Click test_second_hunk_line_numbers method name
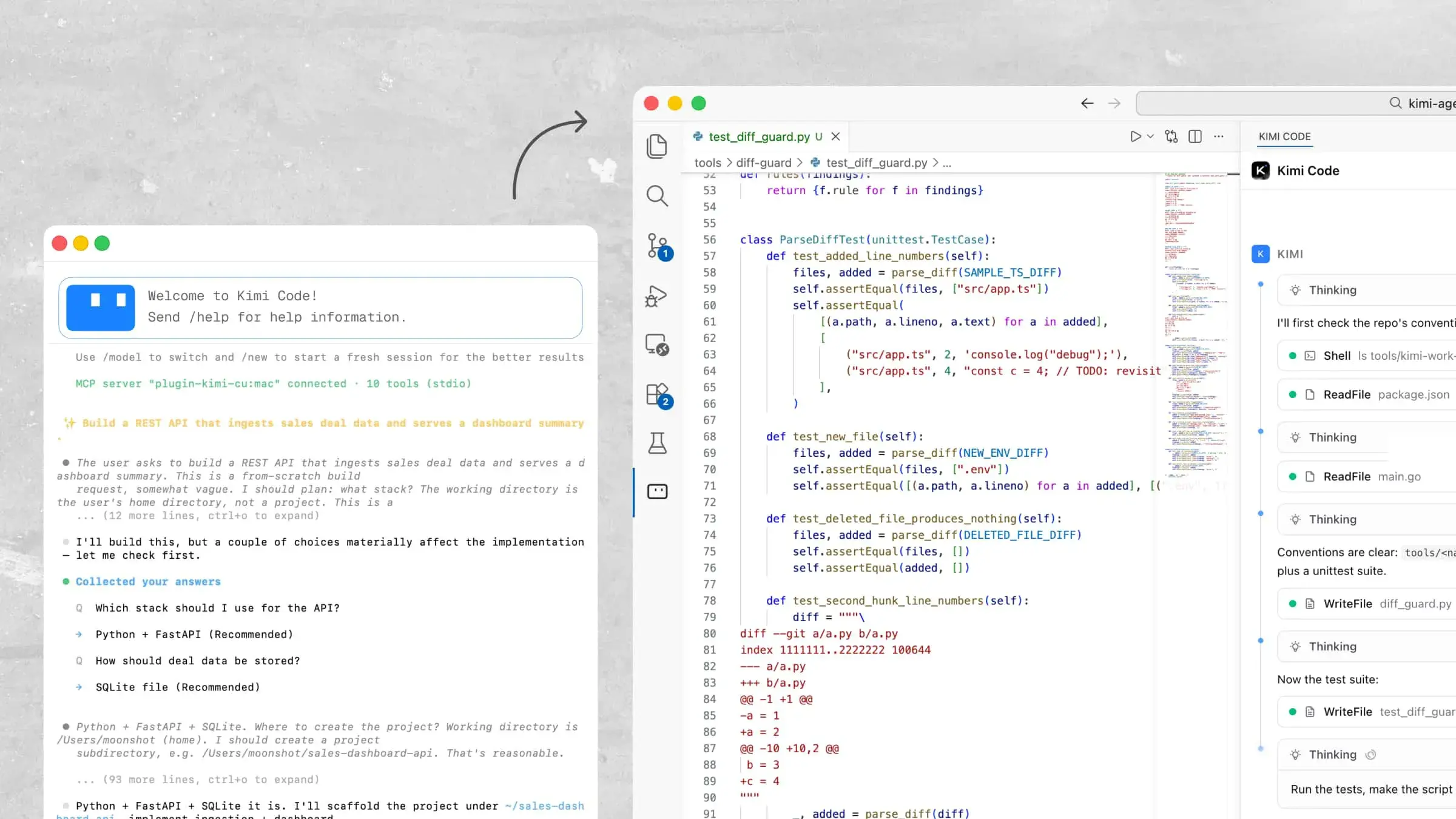Viewport: 1456px width, 819px height. coord(888,601)
